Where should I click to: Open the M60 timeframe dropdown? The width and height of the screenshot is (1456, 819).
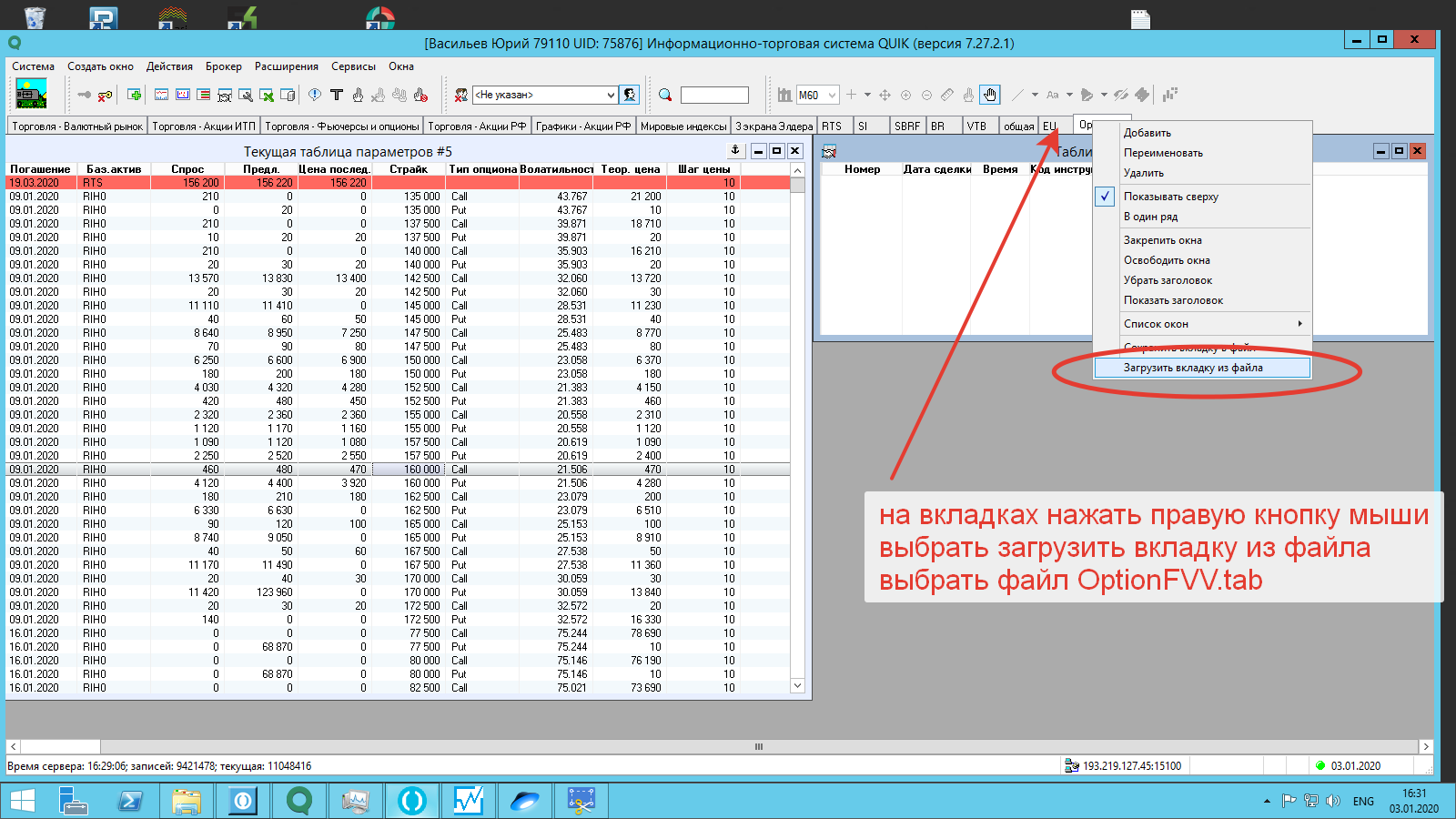[x=832, y=95]
